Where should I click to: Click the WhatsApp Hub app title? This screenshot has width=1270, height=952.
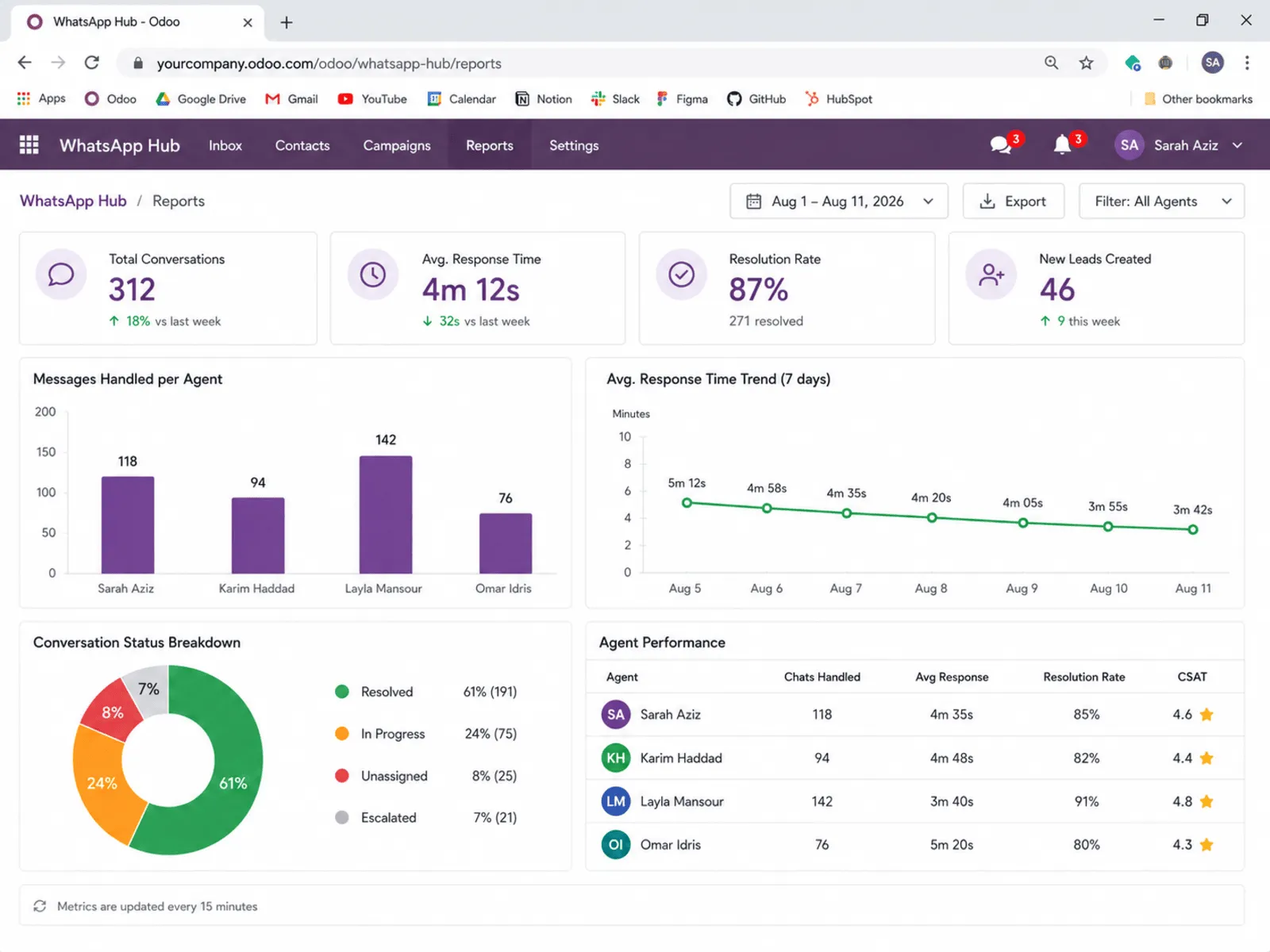pos(120,145)
